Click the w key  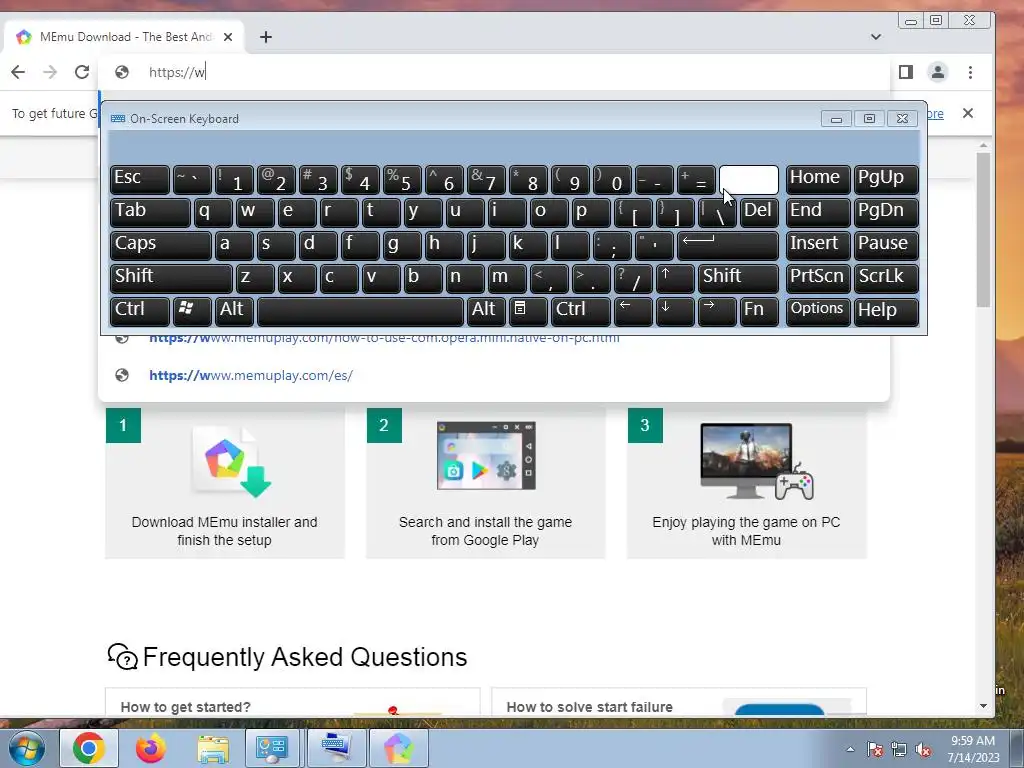255,212
